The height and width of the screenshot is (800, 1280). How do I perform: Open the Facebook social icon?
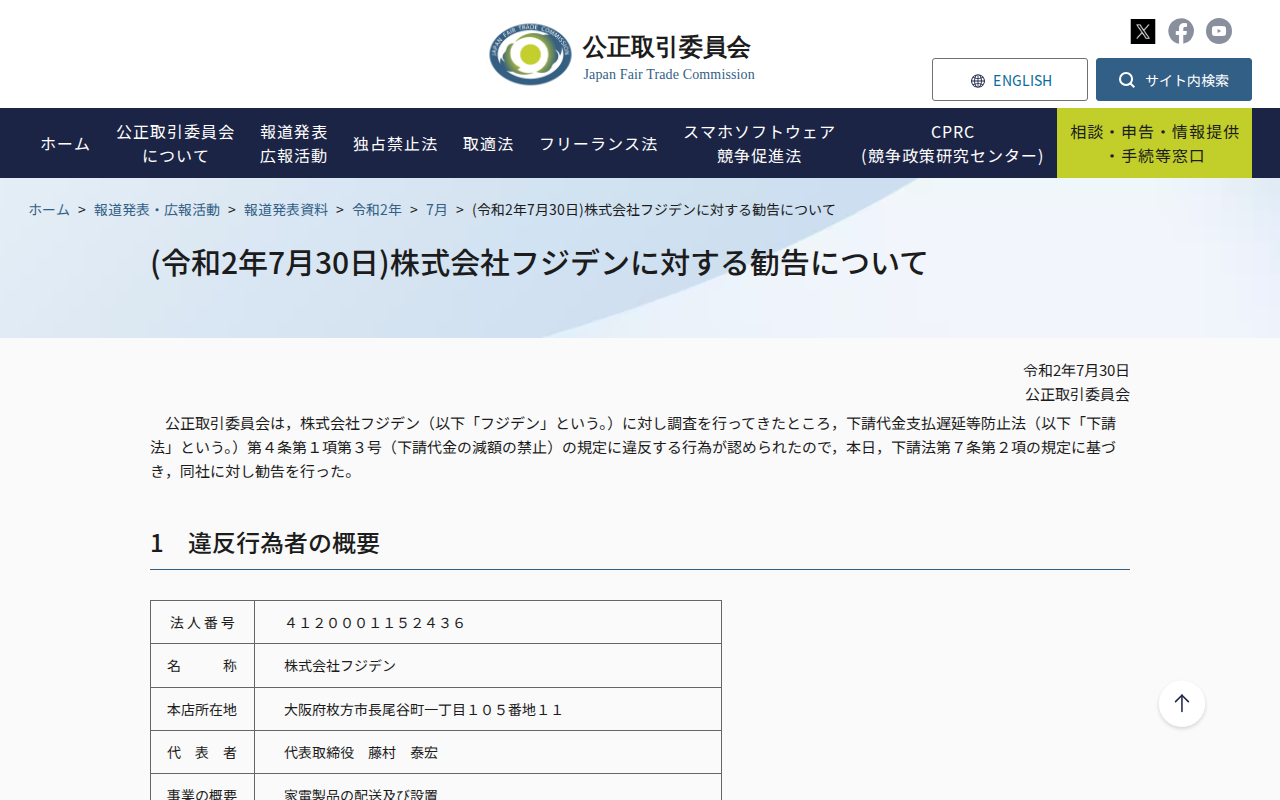[x=1181, y=31]
